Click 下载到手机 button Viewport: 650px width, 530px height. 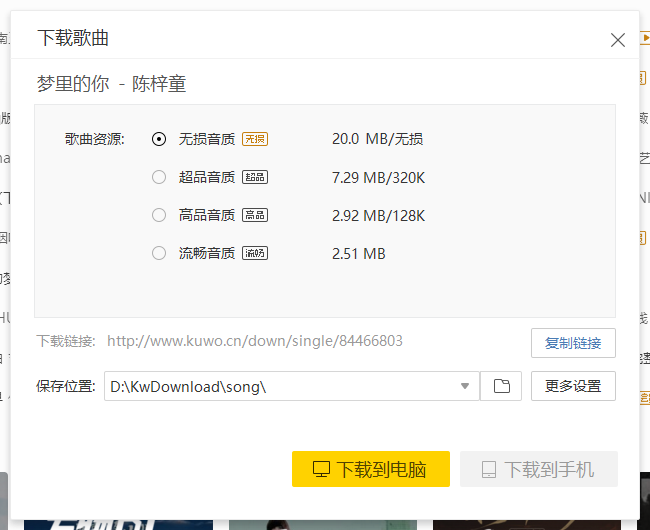(538, 469)
